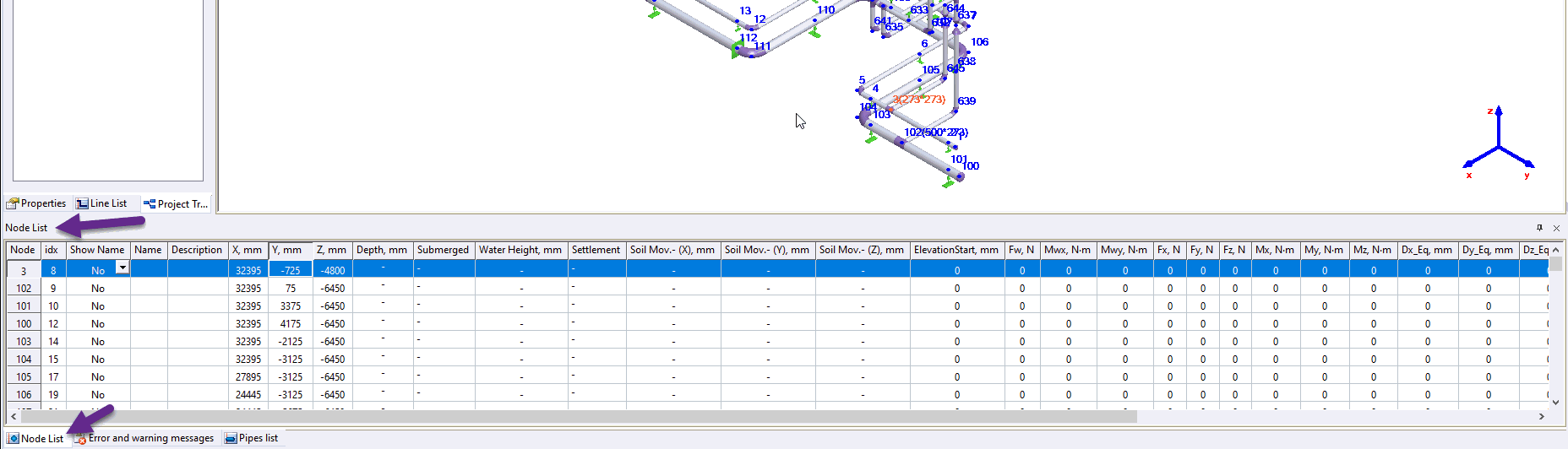Click the XYZ axis orientation triad
Screen dimensions: 1568x449
(x=1499, y=143)
